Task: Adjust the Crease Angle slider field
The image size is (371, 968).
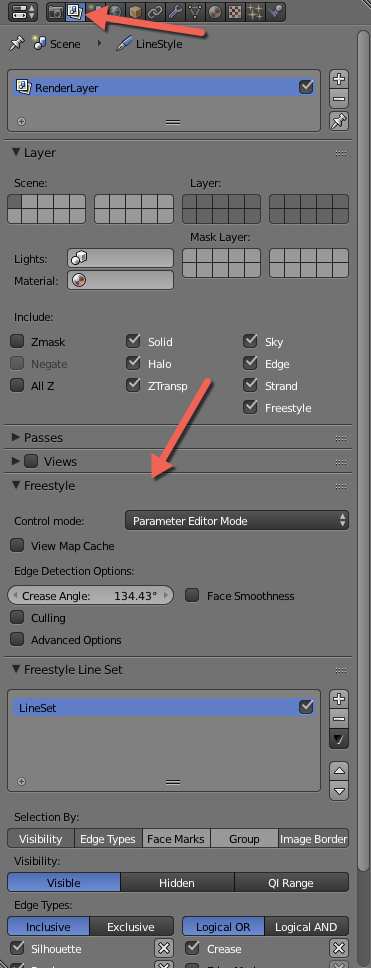Action: pos(90,596)
